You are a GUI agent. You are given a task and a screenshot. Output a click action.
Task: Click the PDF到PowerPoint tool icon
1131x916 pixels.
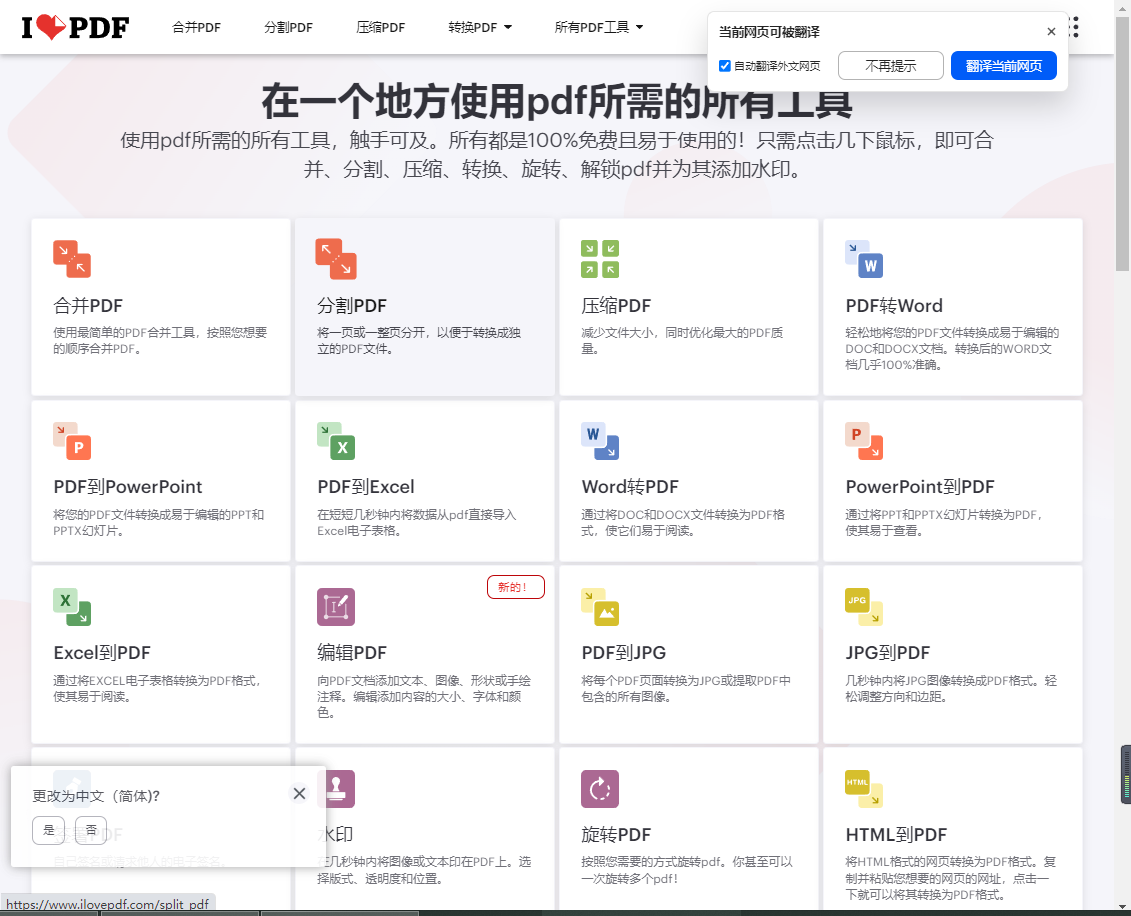[x=72, y=441]
